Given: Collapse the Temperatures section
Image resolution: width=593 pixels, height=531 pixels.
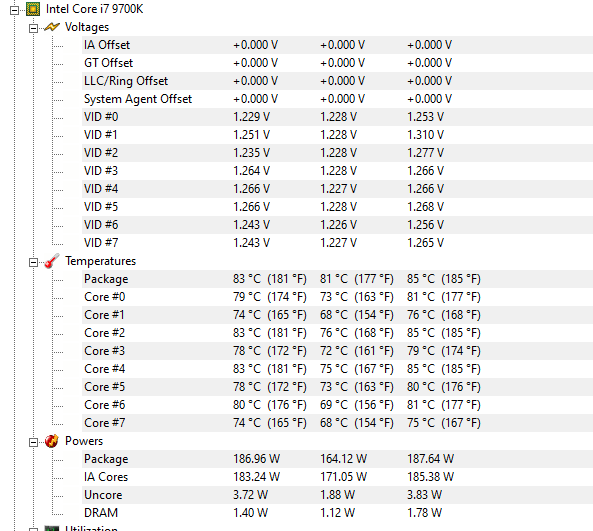Looking at the screenshot, I should (33, 262).
